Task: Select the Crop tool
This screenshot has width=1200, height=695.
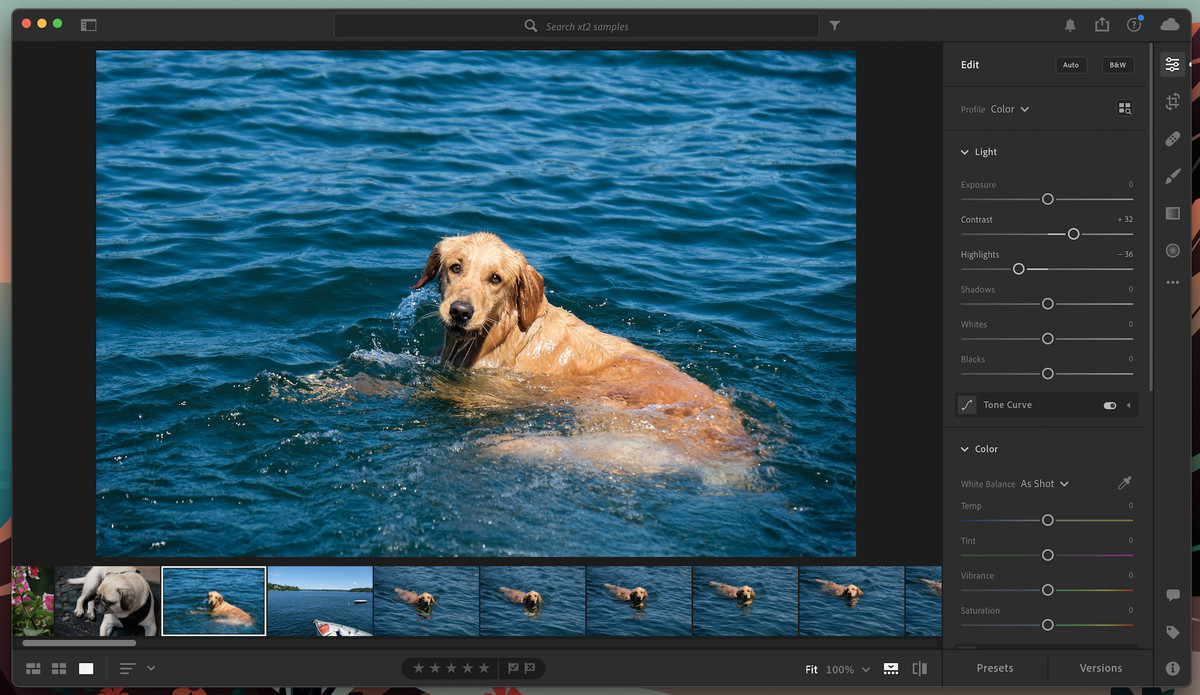Action: 1172,101
